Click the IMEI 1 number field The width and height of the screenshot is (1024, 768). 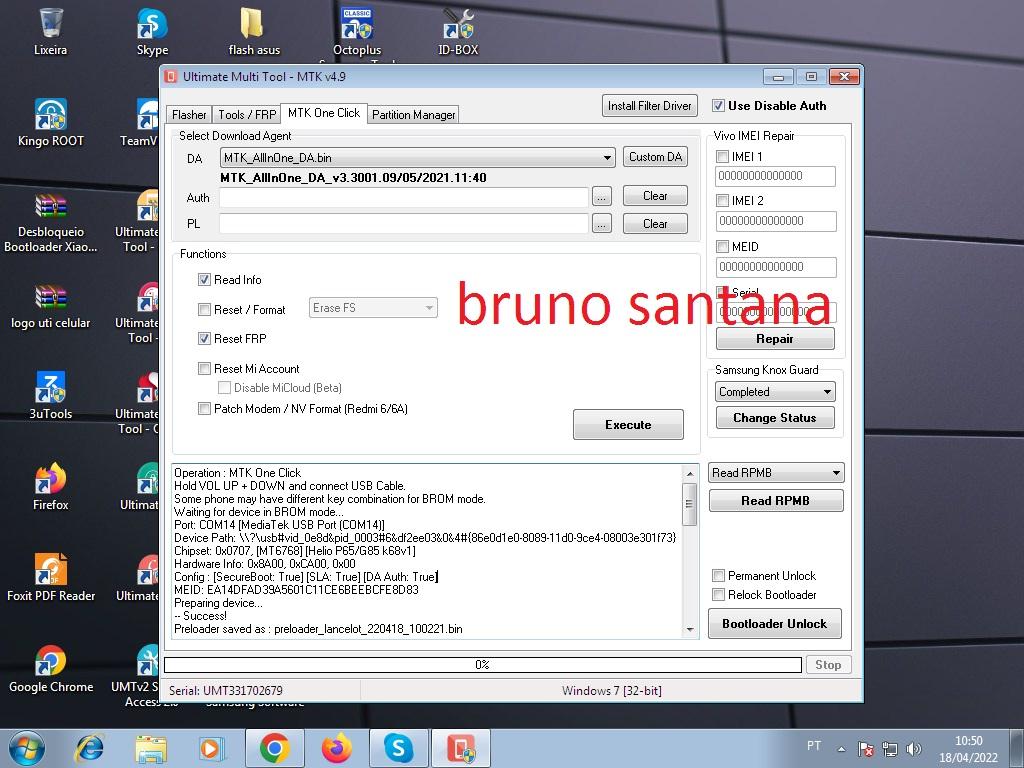click(x=776, y=176)
